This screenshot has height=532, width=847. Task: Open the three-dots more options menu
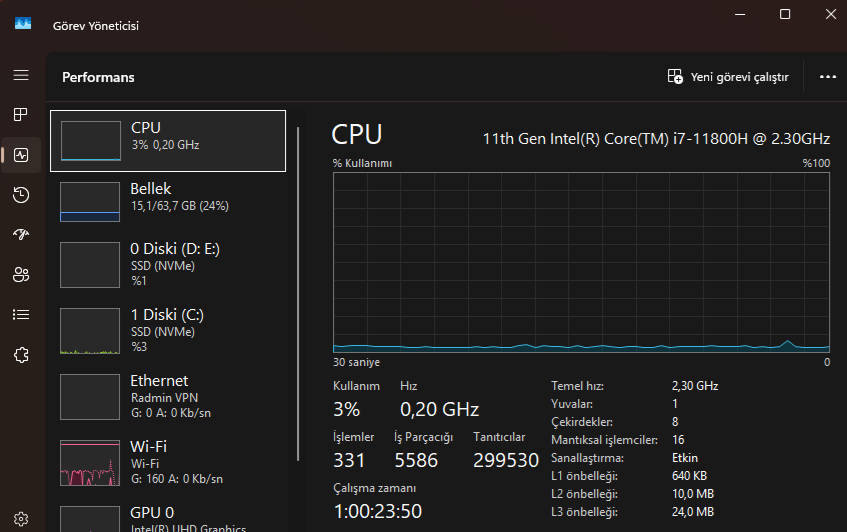point(828,77)
